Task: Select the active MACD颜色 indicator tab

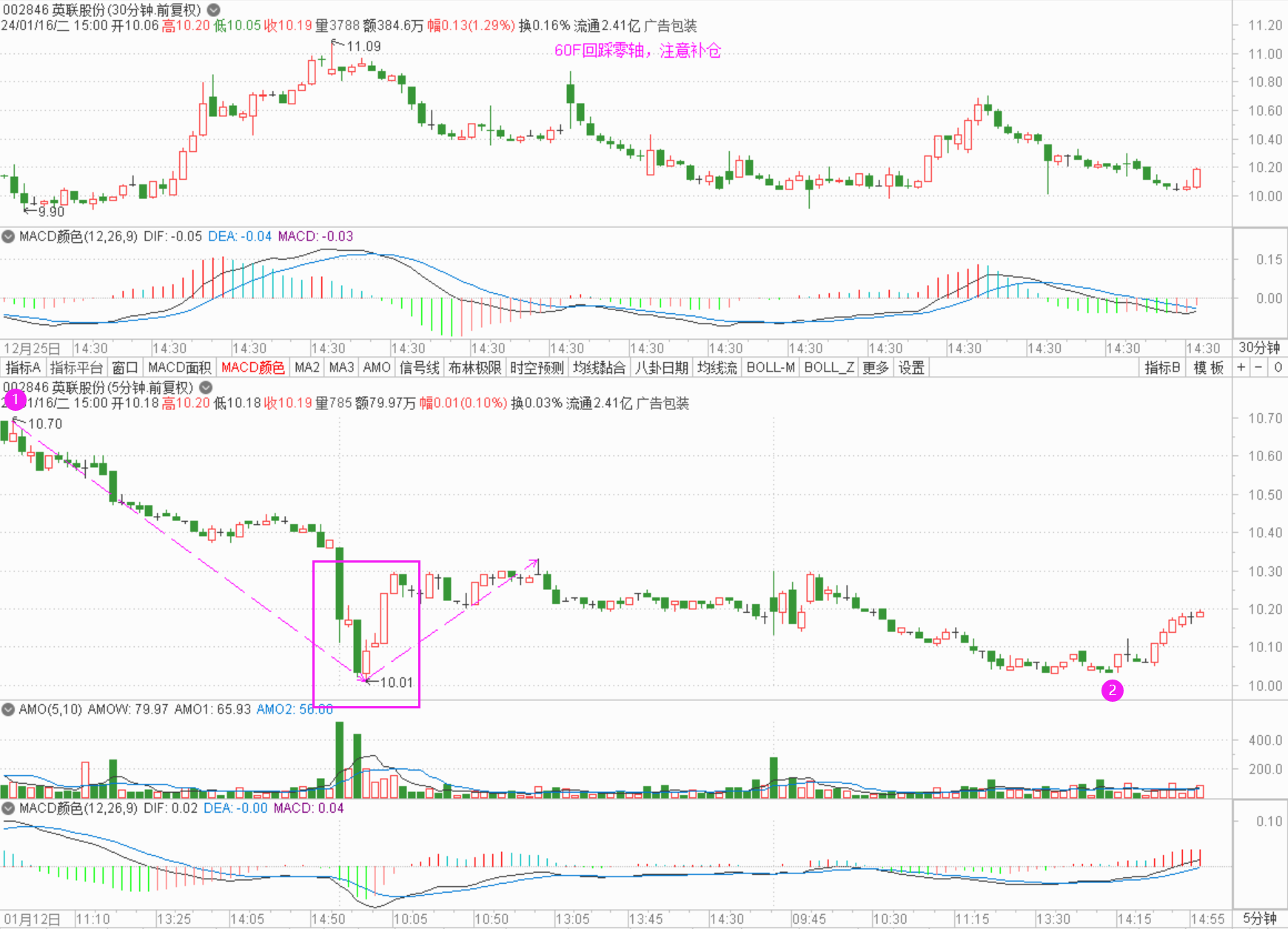Action: pyautogui.click(x=252, y=367)
